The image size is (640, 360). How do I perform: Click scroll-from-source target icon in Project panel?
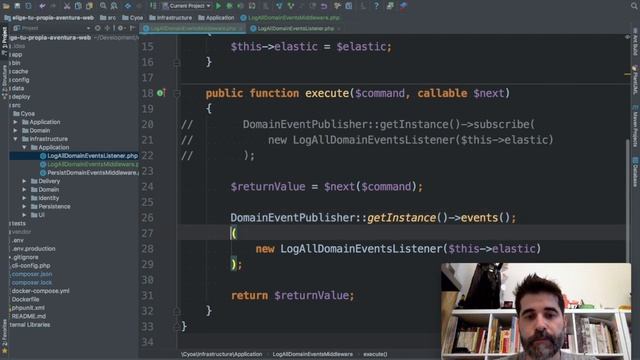point(98,28)
